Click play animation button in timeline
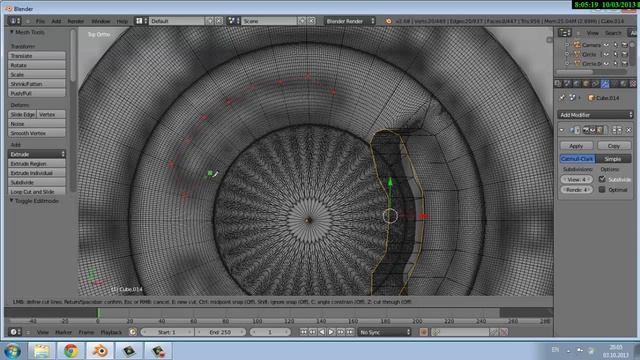 [x=331, y=332]
